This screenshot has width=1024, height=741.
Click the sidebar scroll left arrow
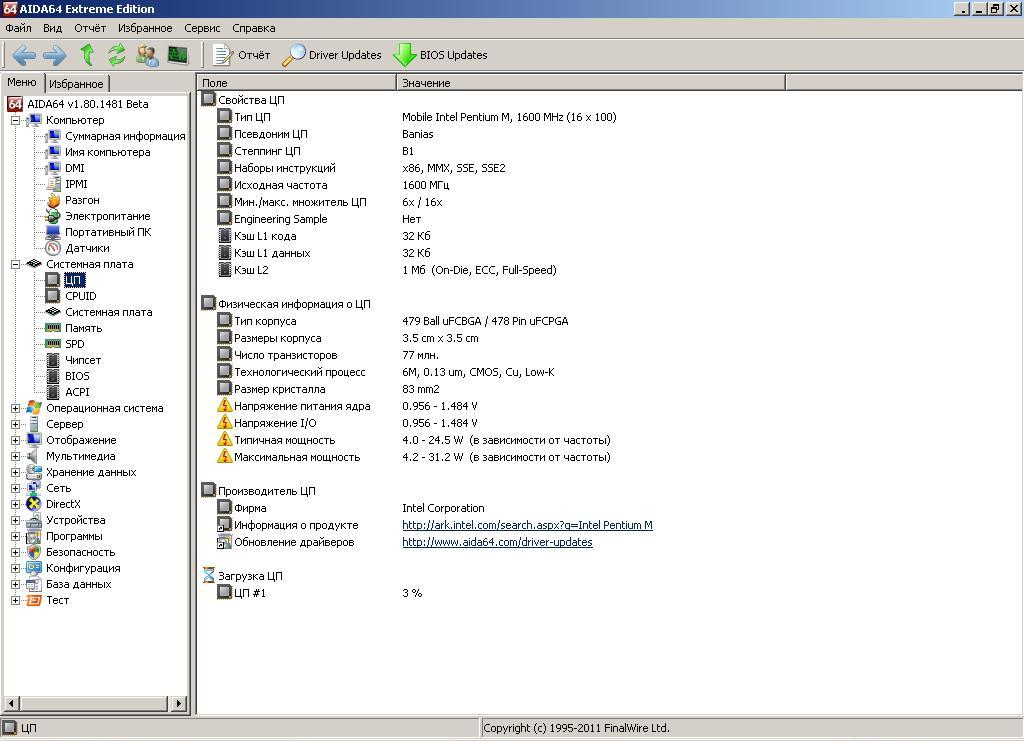(x=11, y=703)
